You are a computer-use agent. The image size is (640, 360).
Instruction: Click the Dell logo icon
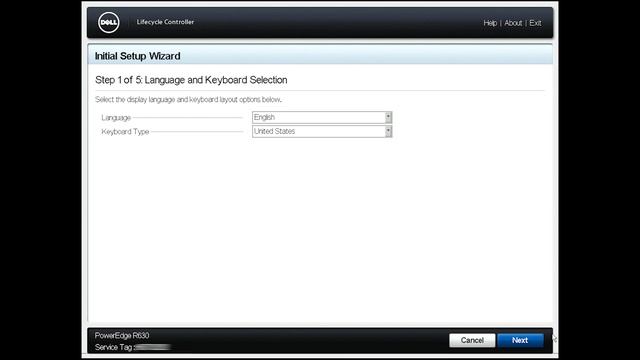point(109,22)
